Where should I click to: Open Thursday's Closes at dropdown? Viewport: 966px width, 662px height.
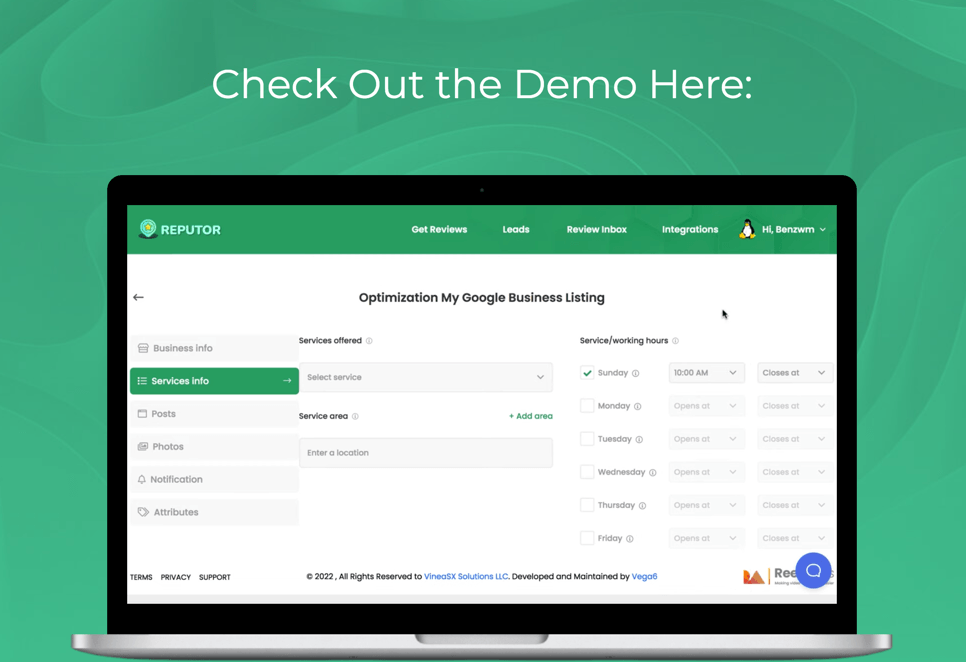coord(795,505)
